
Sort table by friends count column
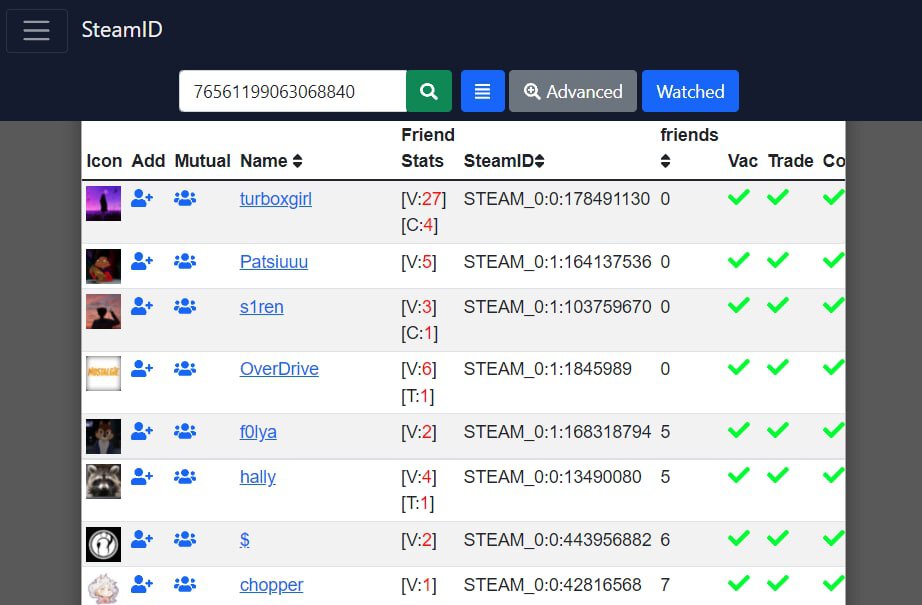[x=666, y=161]
